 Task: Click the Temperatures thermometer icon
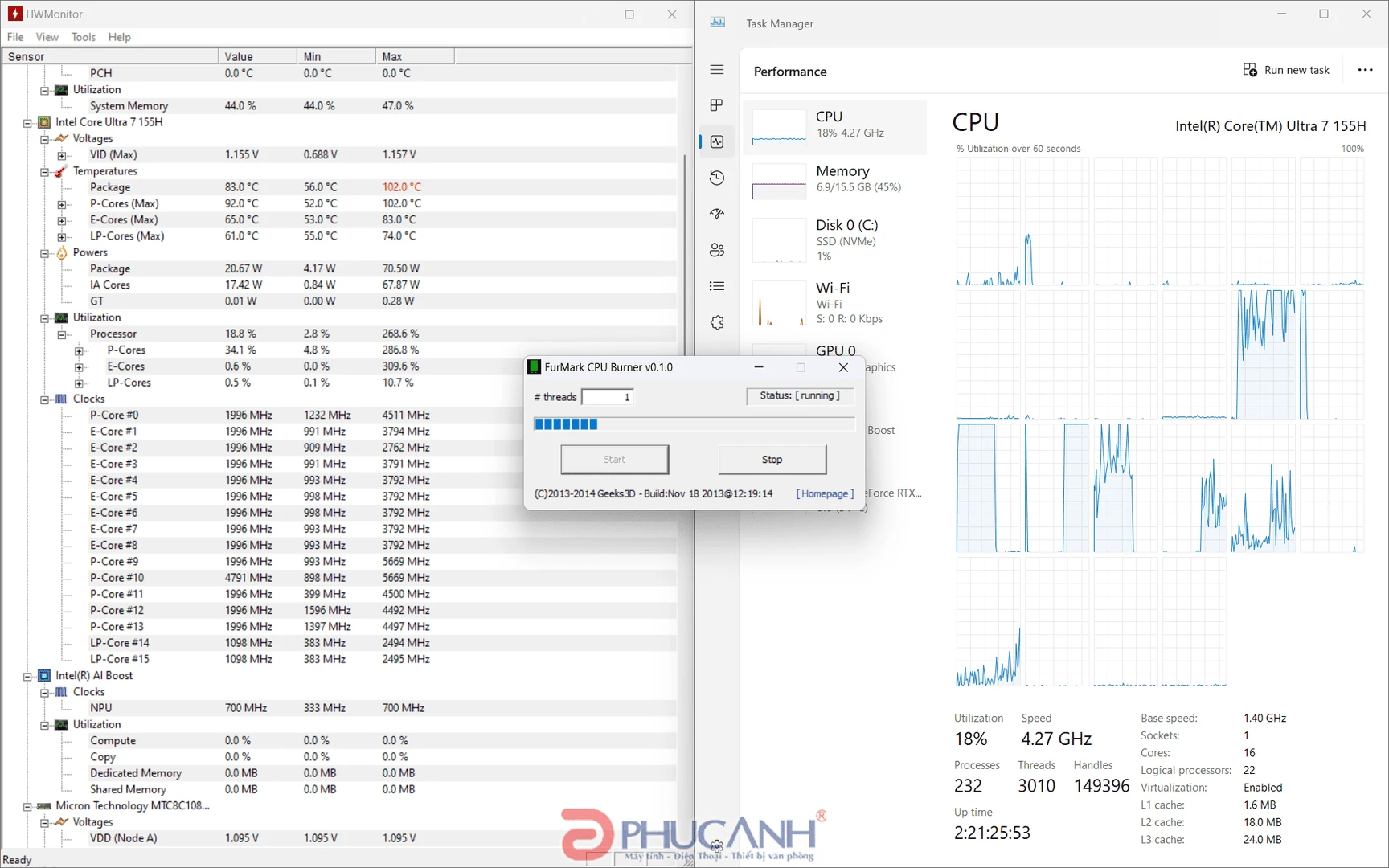click(61, 171)
